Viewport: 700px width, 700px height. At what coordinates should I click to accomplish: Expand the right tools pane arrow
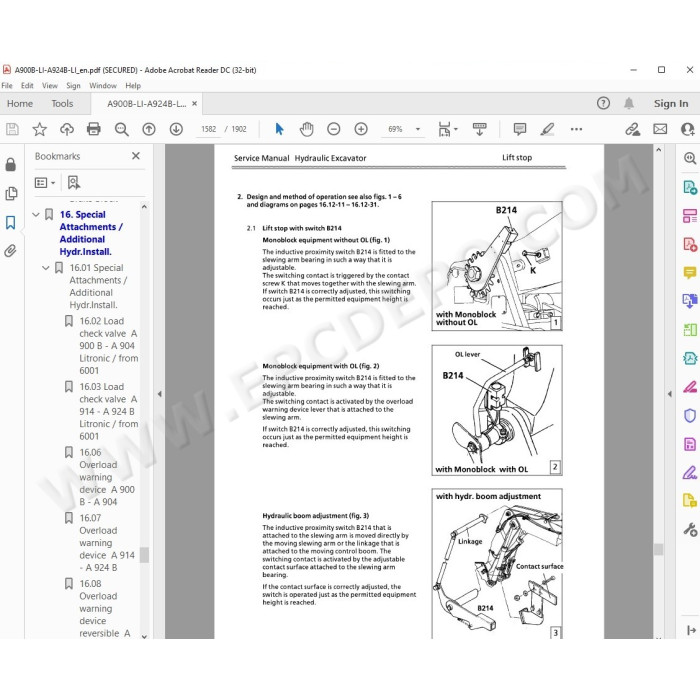tap(670, 394)
